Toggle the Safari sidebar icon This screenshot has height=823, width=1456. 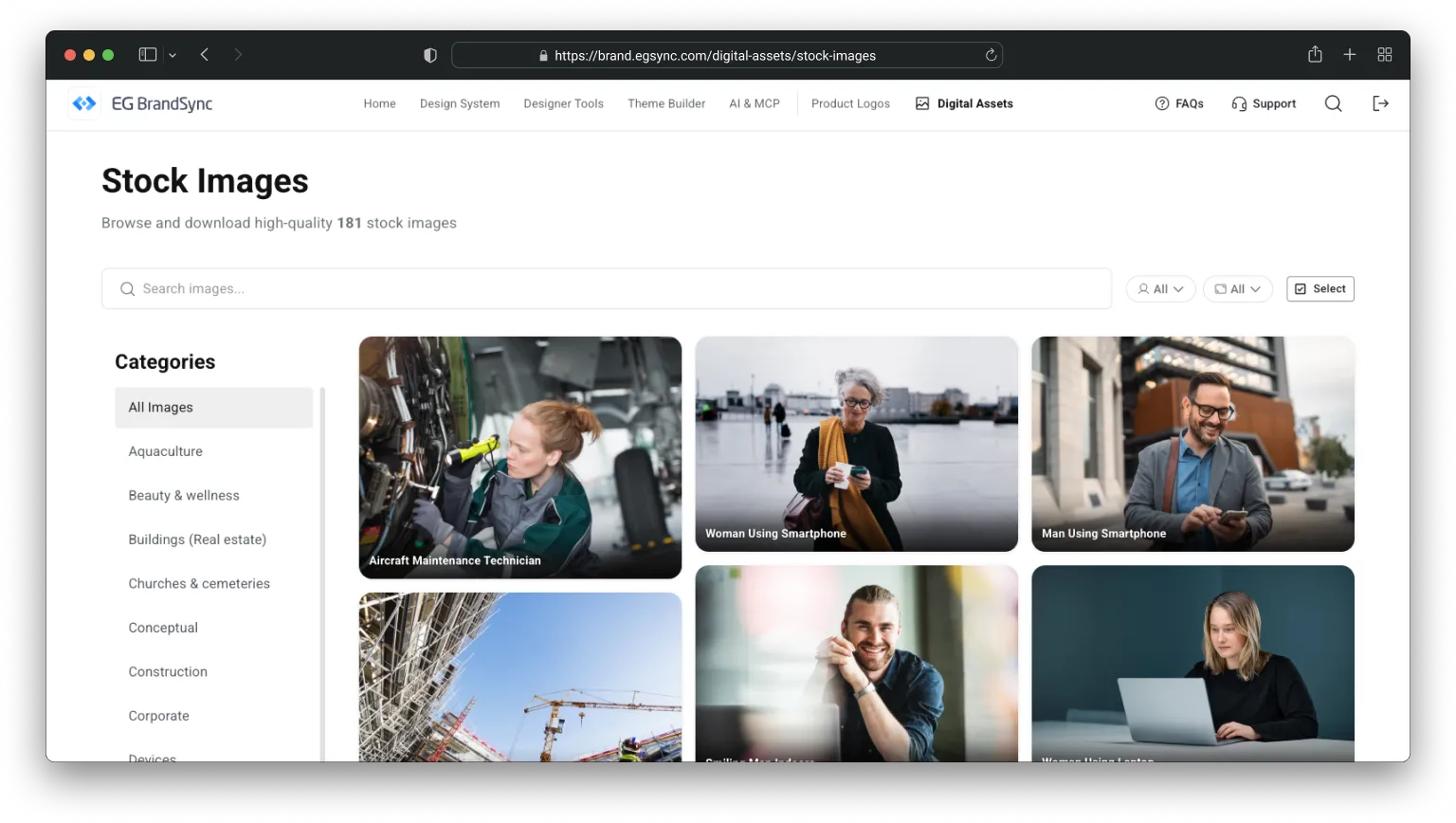coord(148,55)
